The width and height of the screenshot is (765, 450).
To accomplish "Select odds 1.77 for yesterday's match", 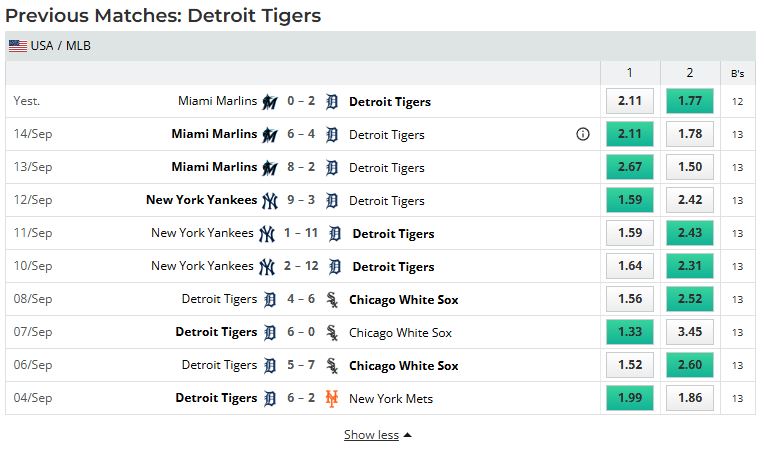I will tap(689, 101).
